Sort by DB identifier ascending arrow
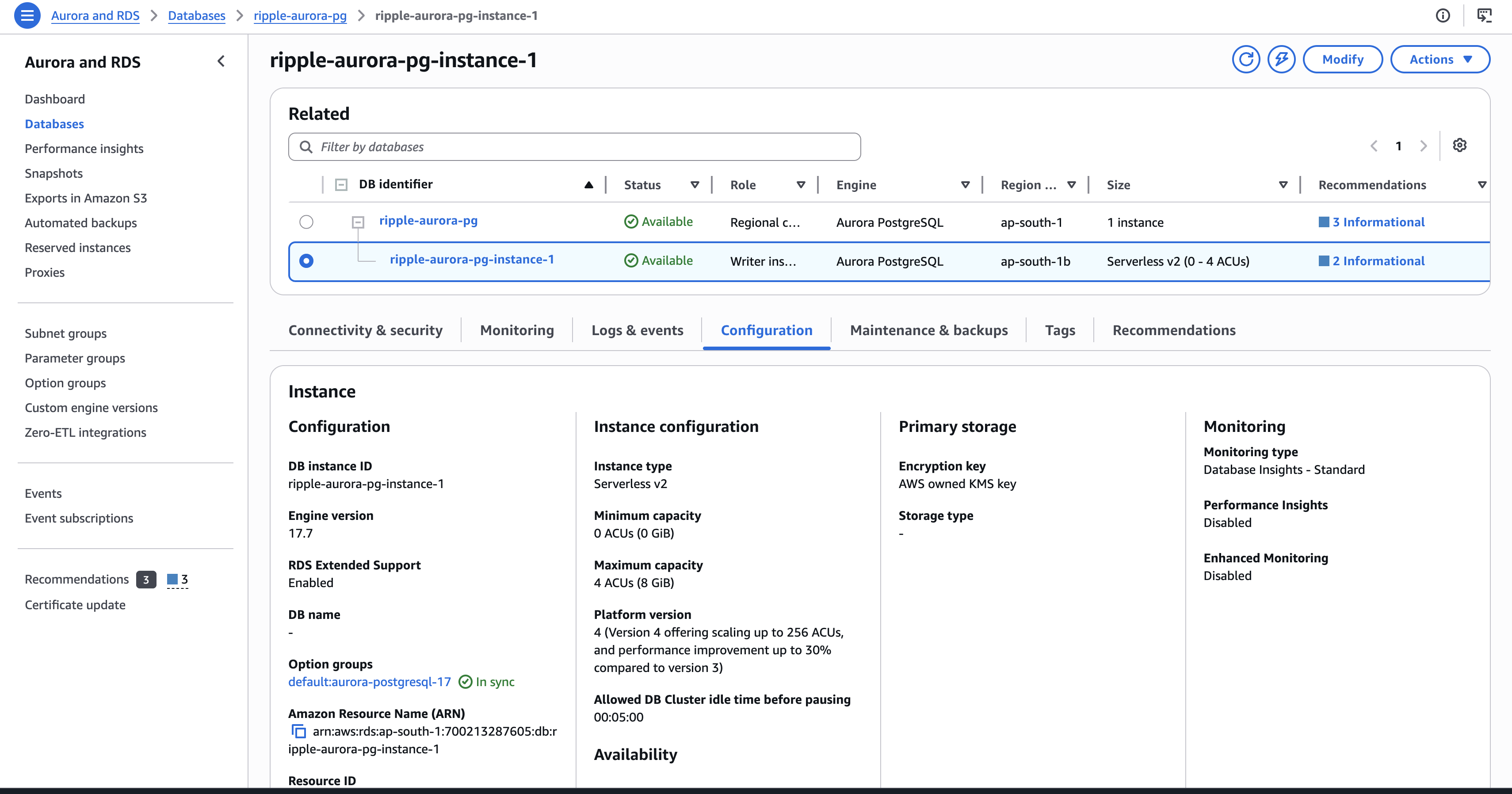The height and width of the screenshot is (794, 1512). point(589,185)
